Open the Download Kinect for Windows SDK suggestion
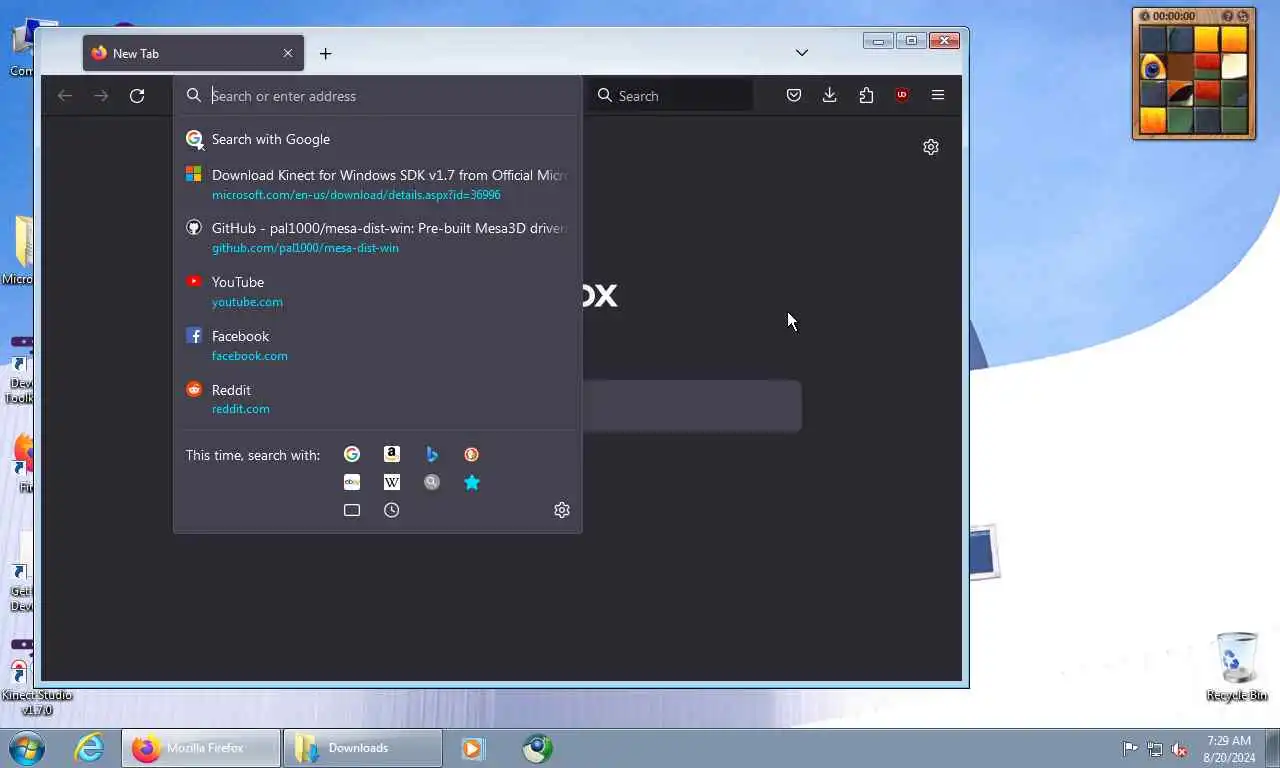Screen dimensions: 1280x768 378,184
